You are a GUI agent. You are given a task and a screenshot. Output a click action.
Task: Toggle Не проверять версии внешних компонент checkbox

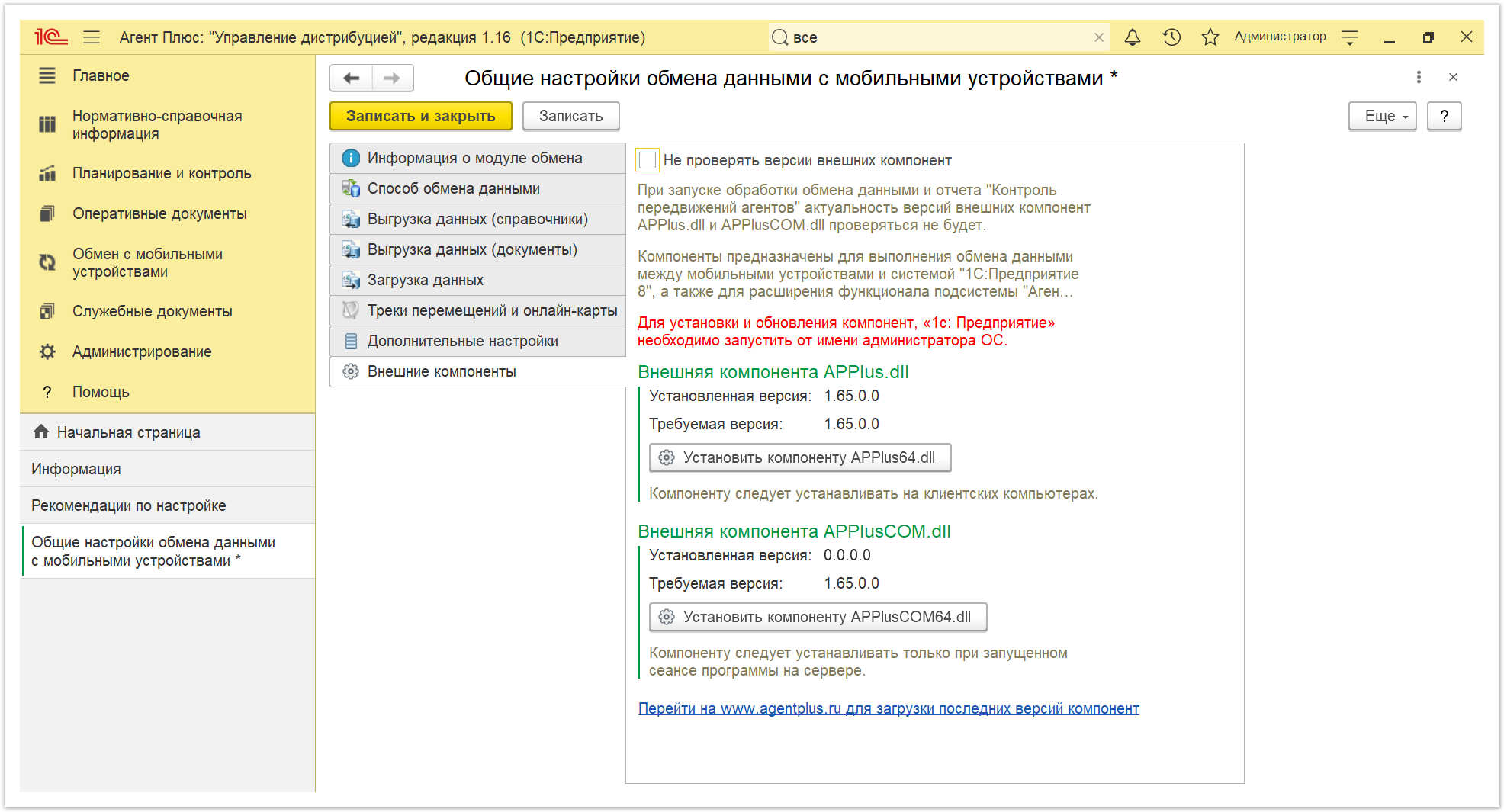click(648, 160)
